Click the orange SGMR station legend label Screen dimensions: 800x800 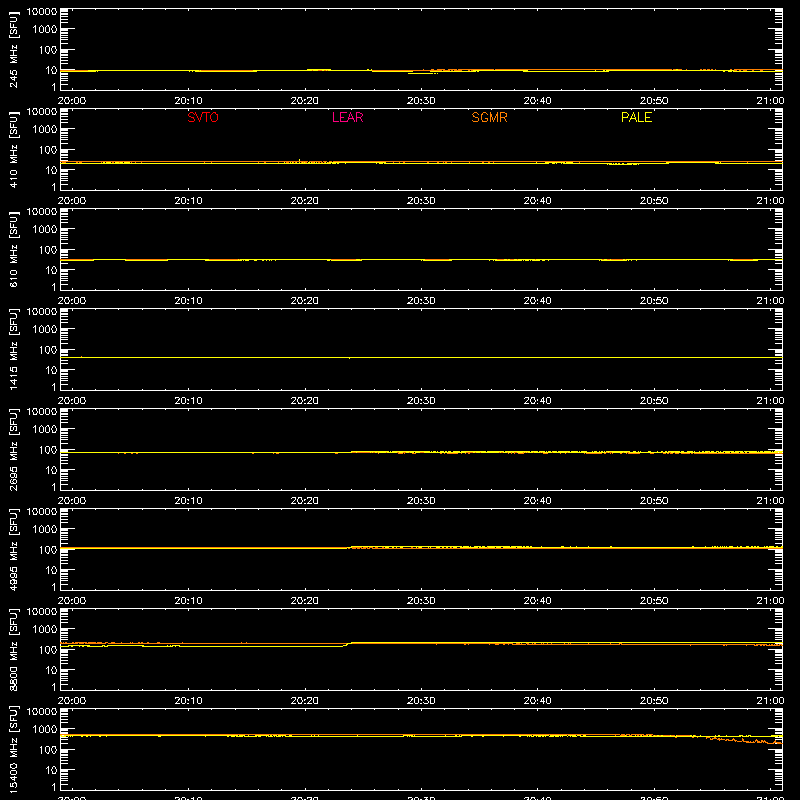coord(489,117)
